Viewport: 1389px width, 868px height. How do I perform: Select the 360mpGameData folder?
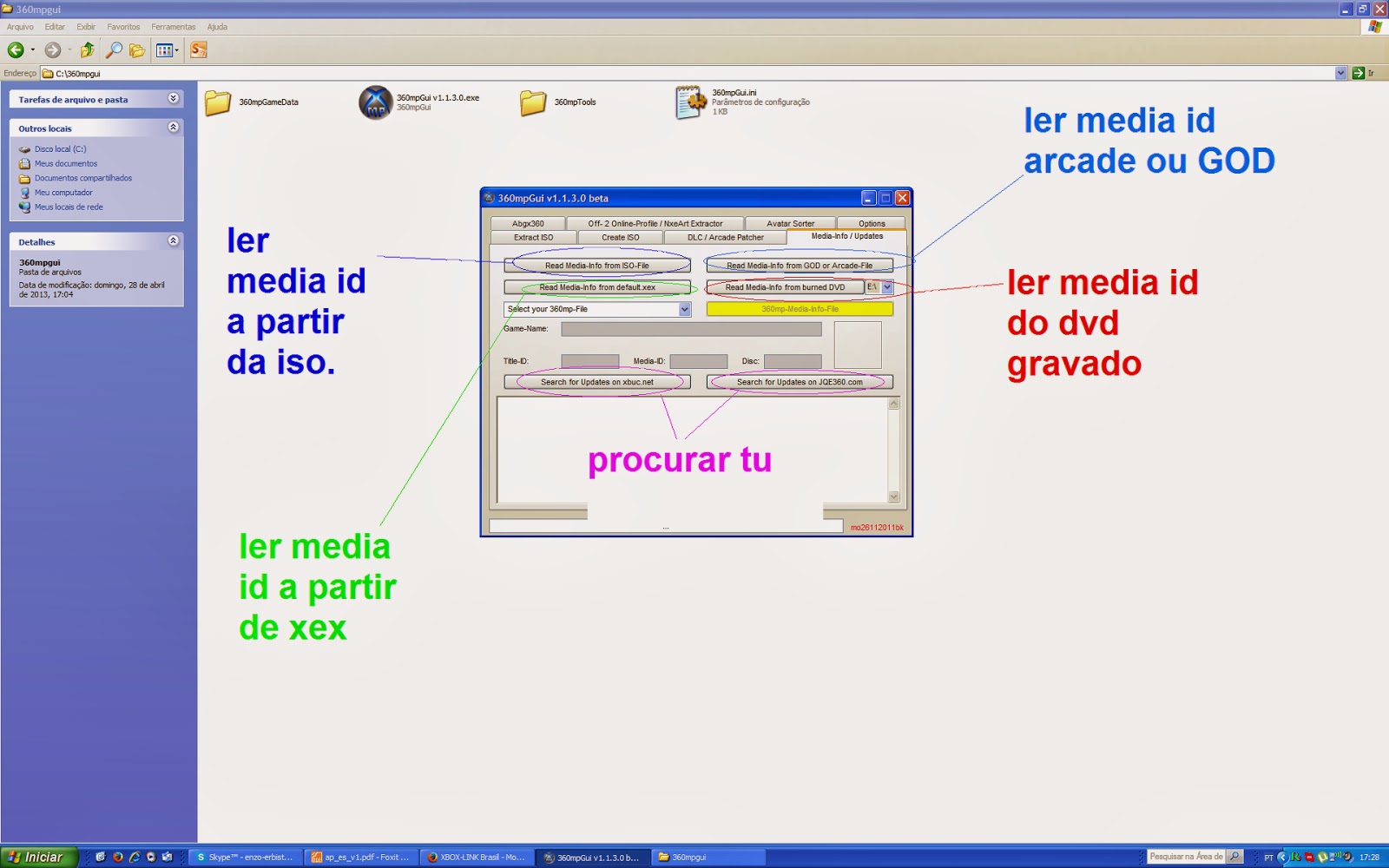[x=253, y=102]
